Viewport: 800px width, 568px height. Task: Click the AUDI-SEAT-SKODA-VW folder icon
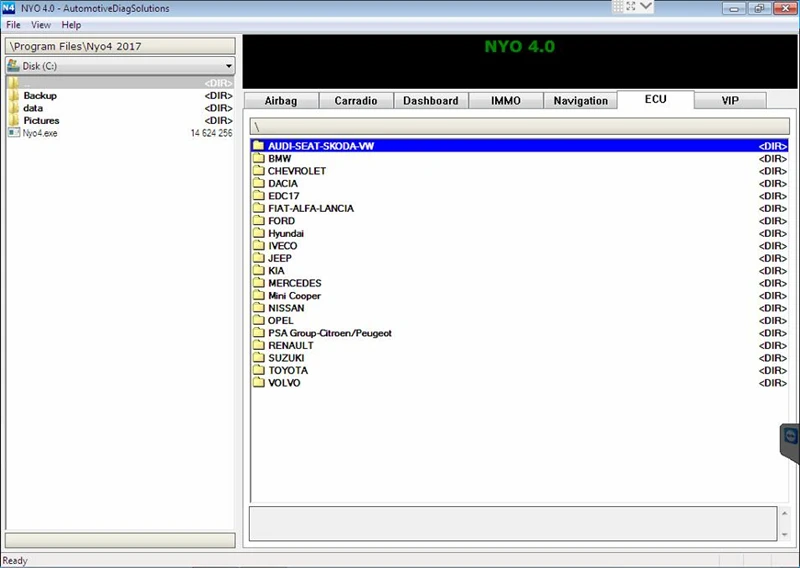point(259,145)
